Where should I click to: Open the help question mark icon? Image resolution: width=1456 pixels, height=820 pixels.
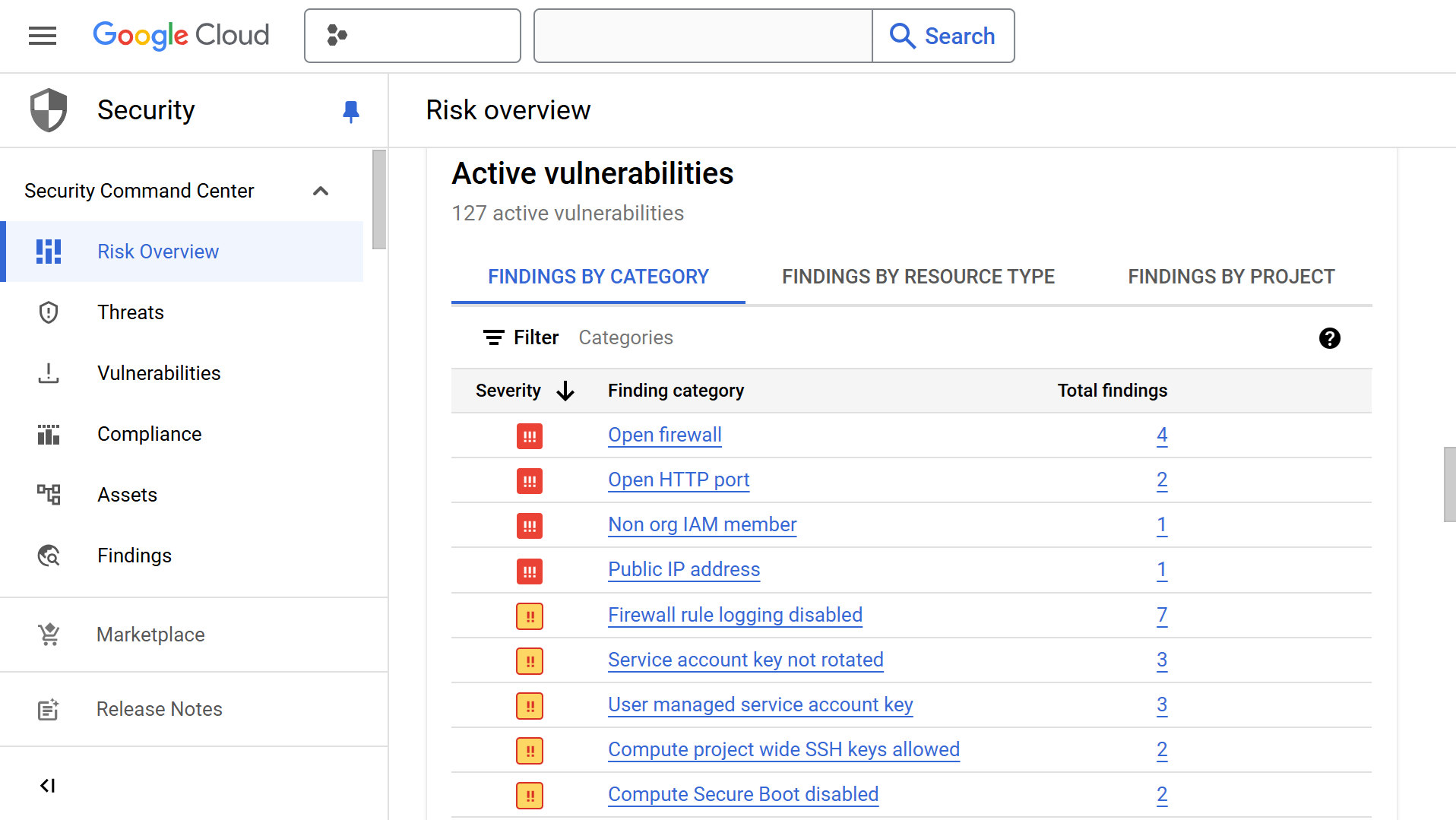point(1329,338)
